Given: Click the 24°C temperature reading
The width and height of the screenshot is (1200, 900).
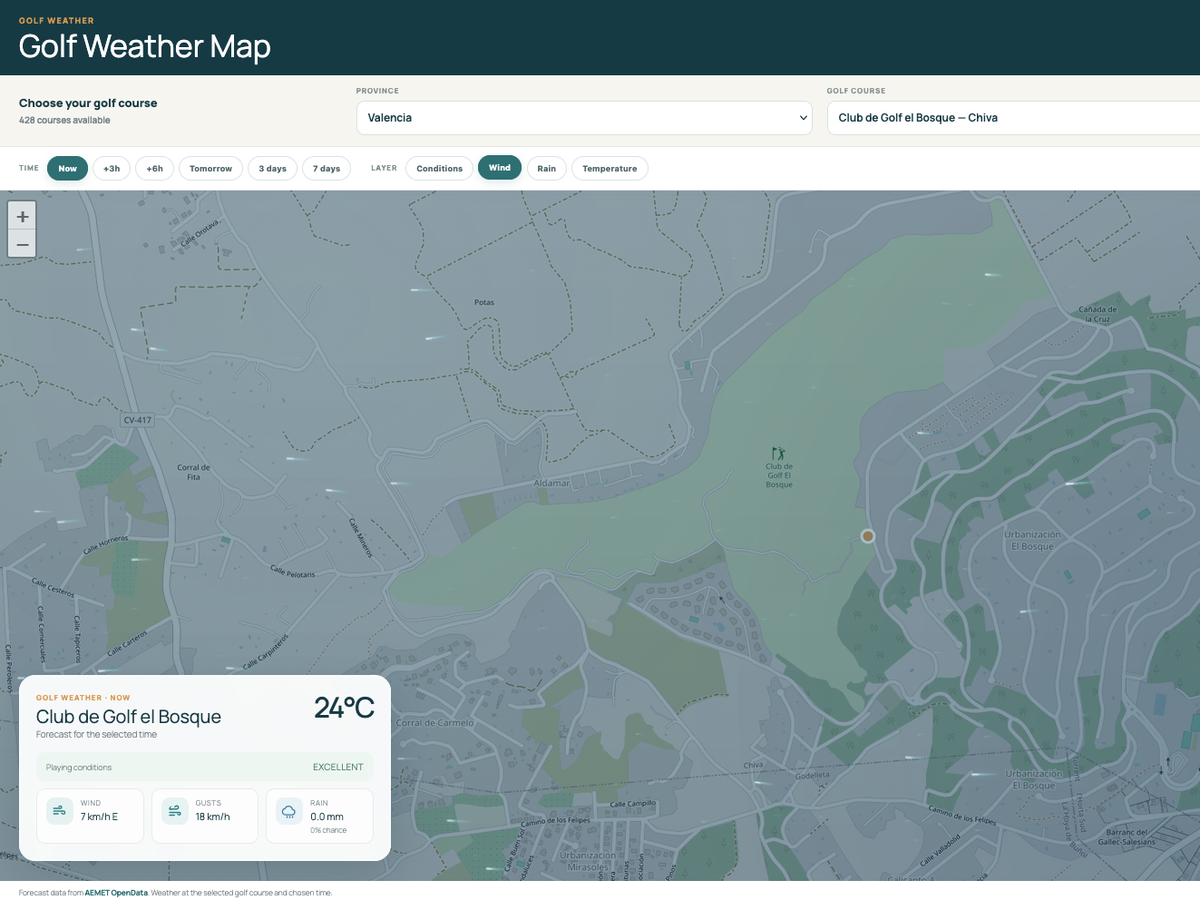Looking at the screenshot, I should click(x=344, y=708).
